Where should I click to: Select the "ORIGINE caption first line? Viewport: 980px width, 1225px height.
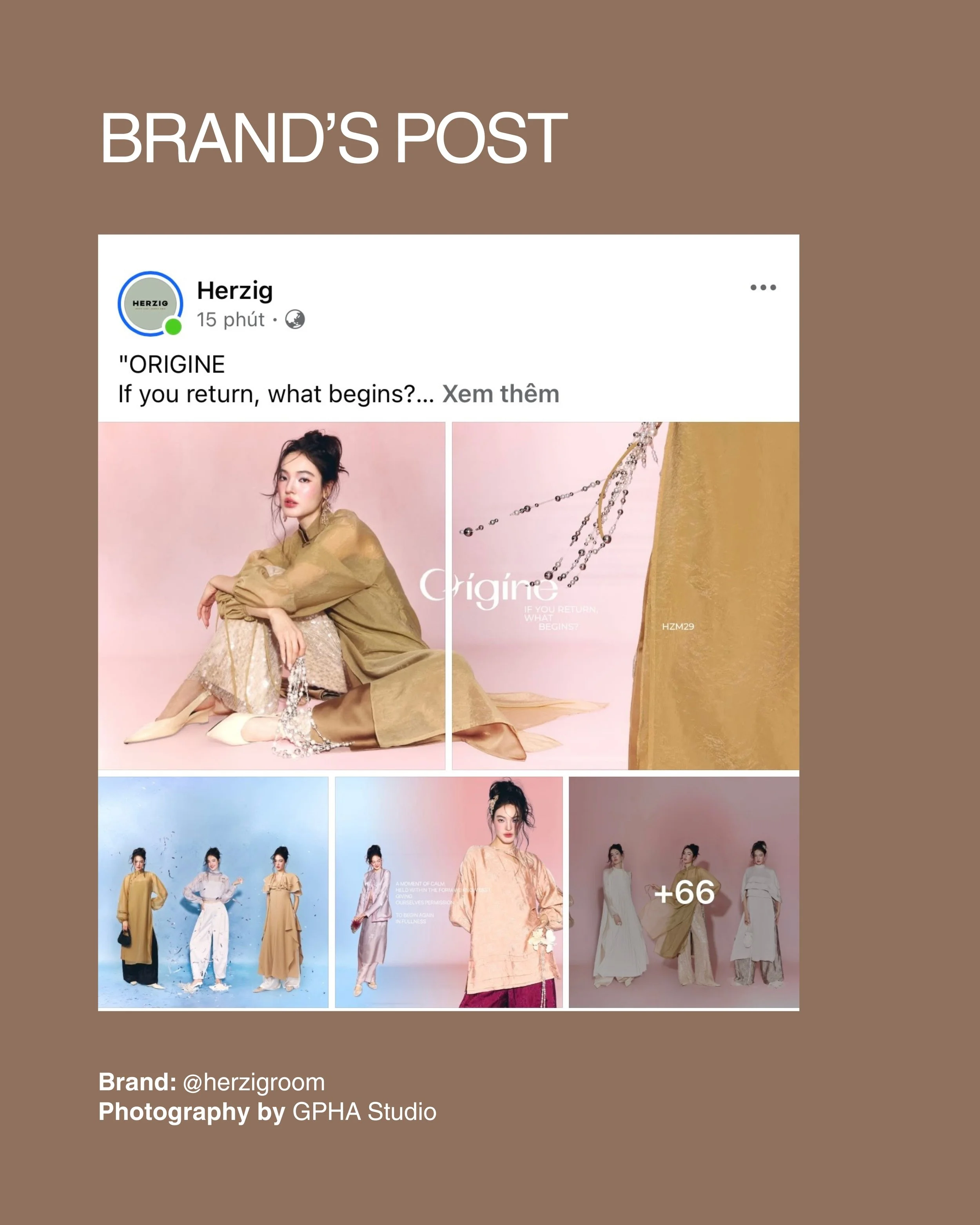point(172,364)
